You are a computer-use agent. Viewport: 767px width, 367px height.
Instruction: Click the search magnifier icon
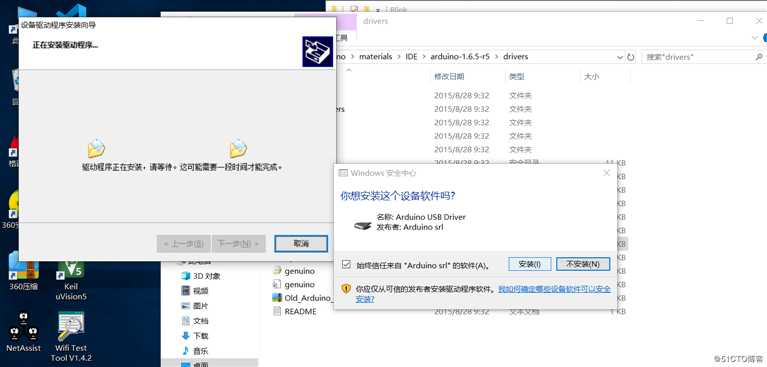pos(759,57)
